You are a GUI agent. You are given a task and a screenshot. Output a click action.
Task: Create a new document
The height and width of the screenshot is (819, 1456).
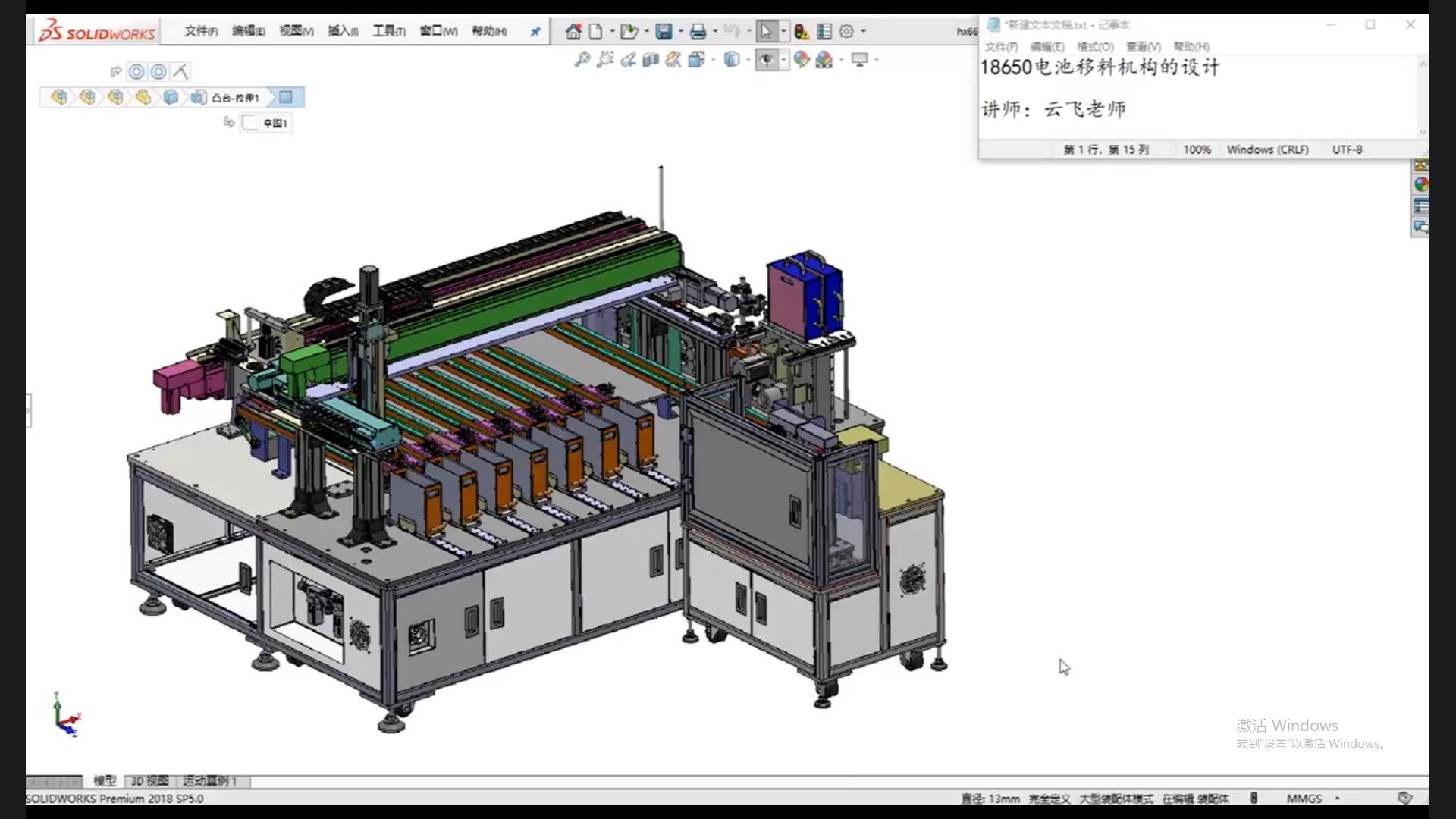[596, 31]
